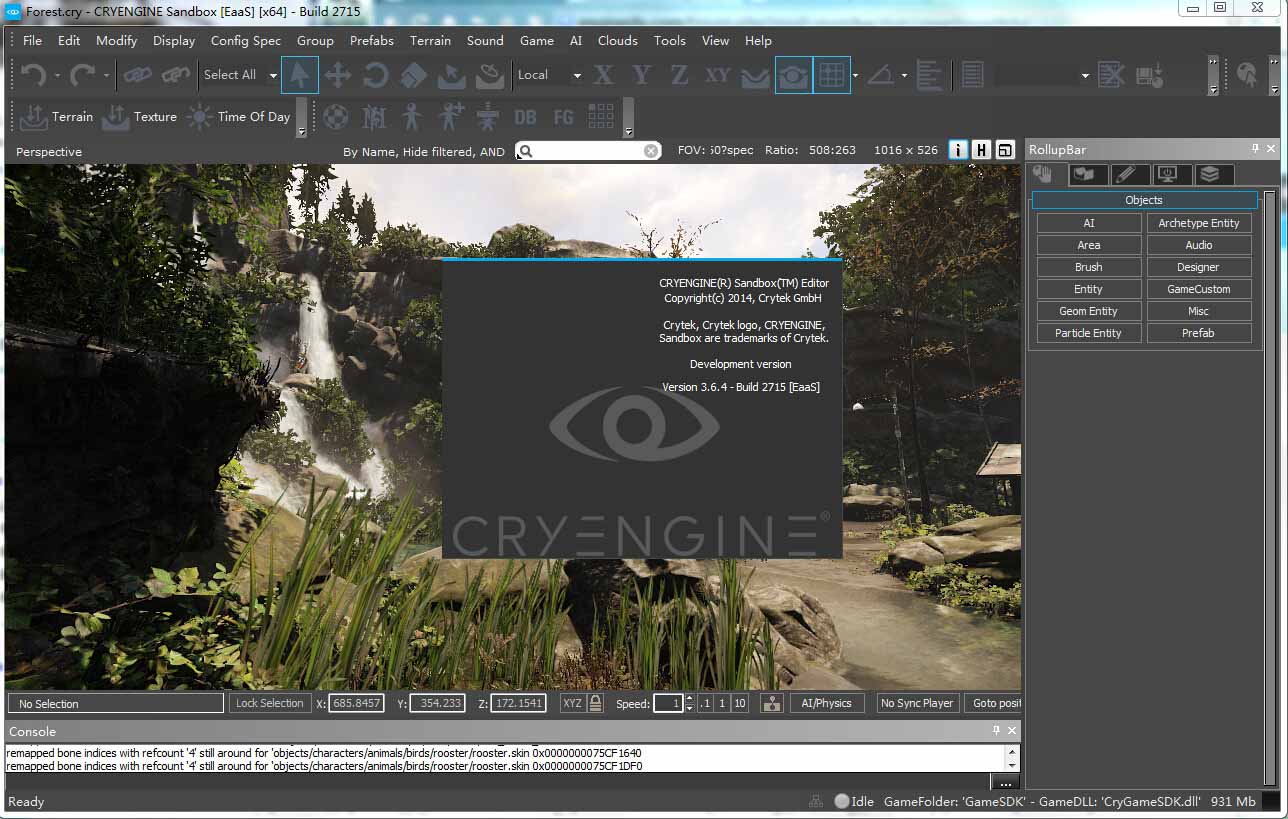Lock movement to the X axis
This screenshot has width=1288, height=819.
click(603, 75)
